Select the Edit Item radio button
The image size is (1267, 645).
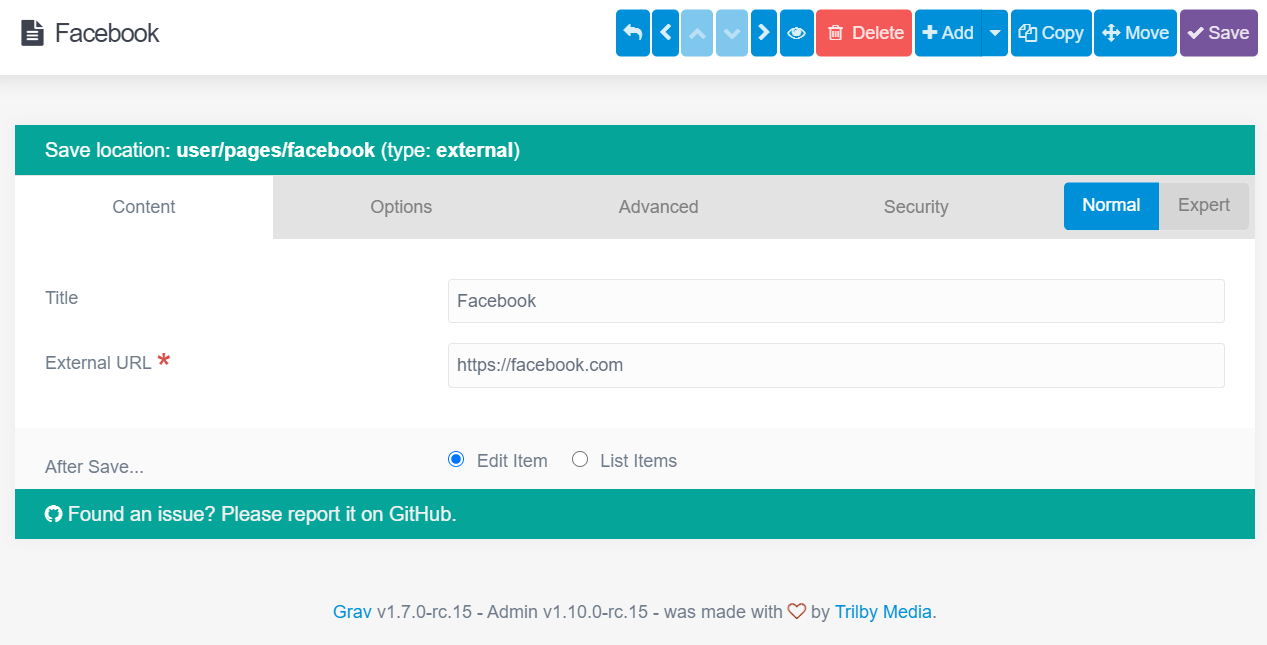click(456, 460)
